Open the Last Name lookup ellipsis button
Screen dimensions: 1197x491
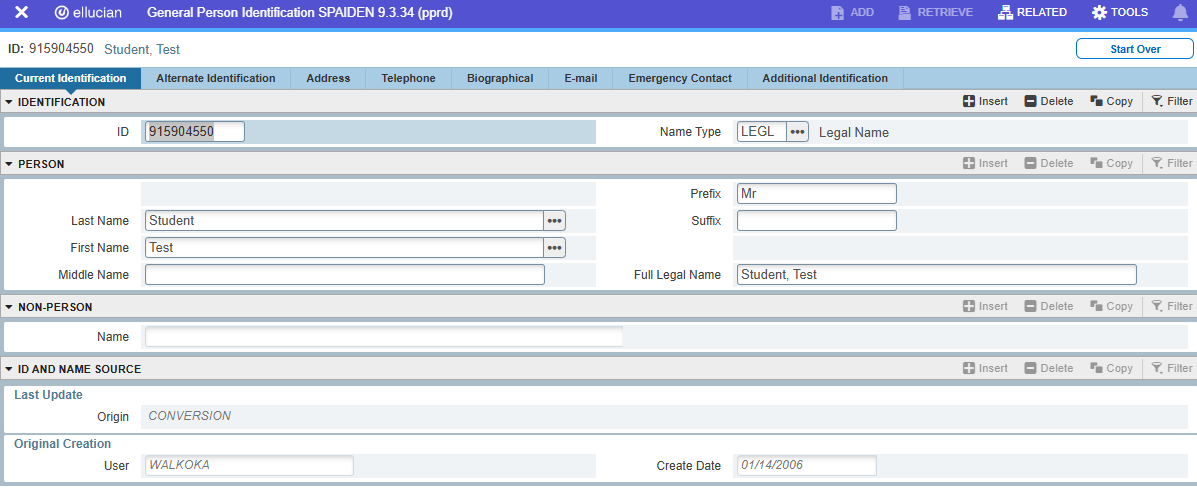click(x=554, y=220)
